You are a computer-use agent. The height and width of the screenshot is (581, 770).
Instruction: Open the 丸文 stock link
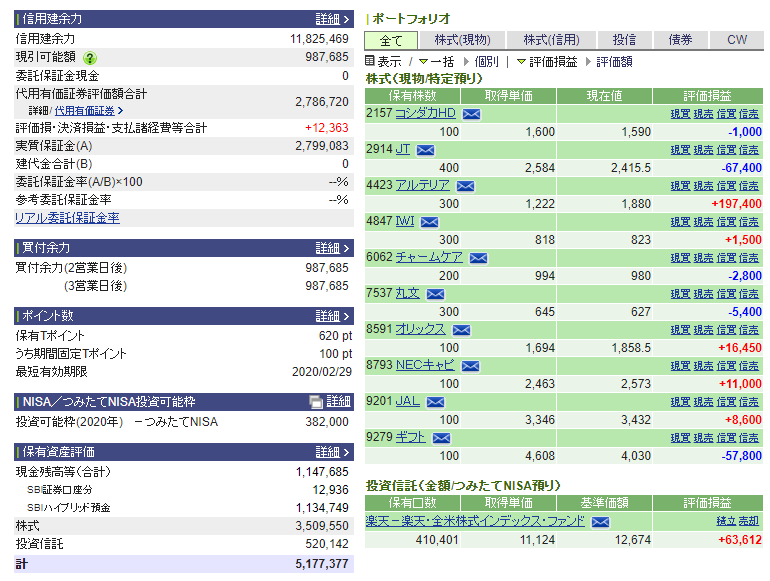(x=408, y=293)
